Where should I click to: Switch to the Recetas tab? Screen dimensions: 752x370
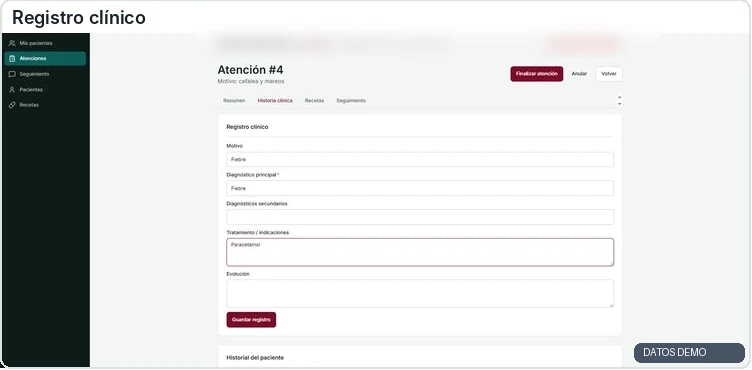pos(314,101)
